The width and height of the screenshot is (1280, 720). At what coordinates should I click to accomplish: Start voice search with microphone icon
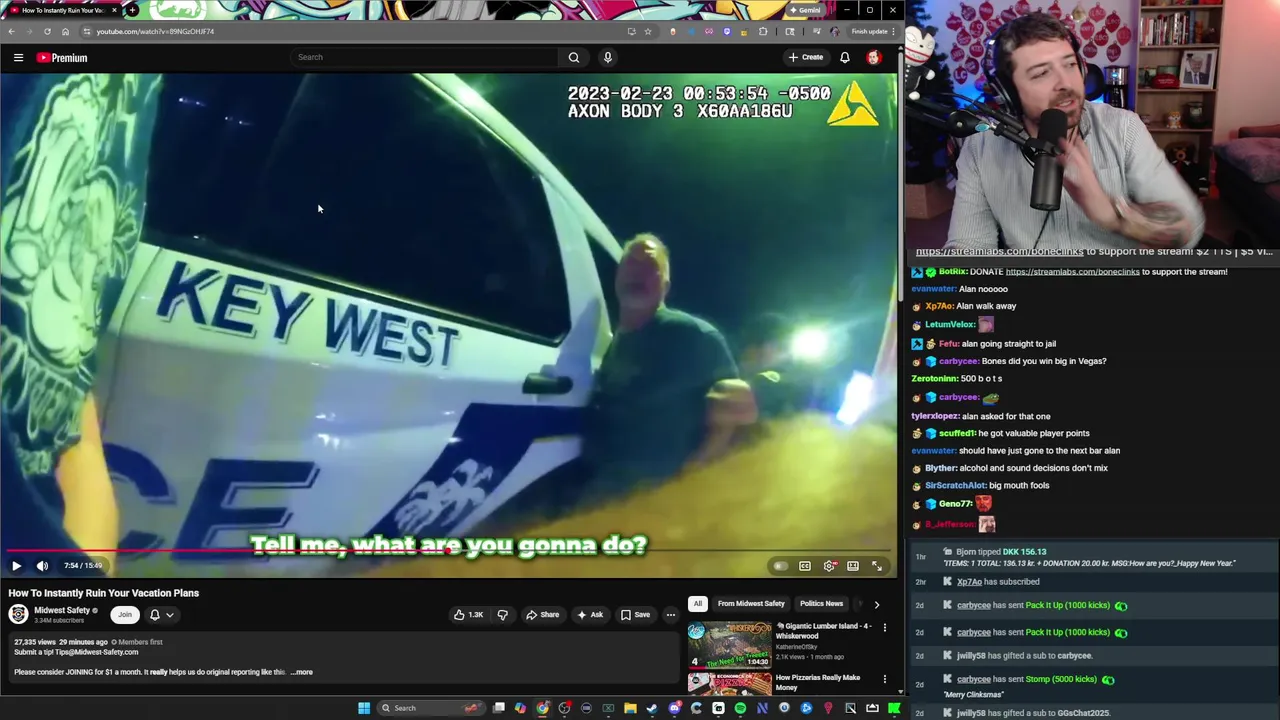click(607, 57)
